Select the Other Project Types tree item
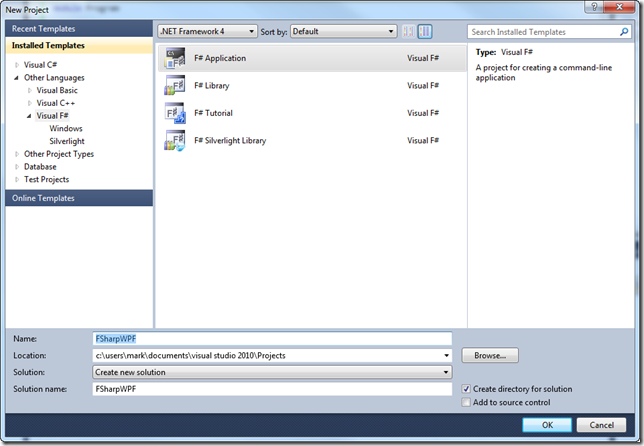The height and width of the screenshot is (446, 644). [x=59, y=154]
